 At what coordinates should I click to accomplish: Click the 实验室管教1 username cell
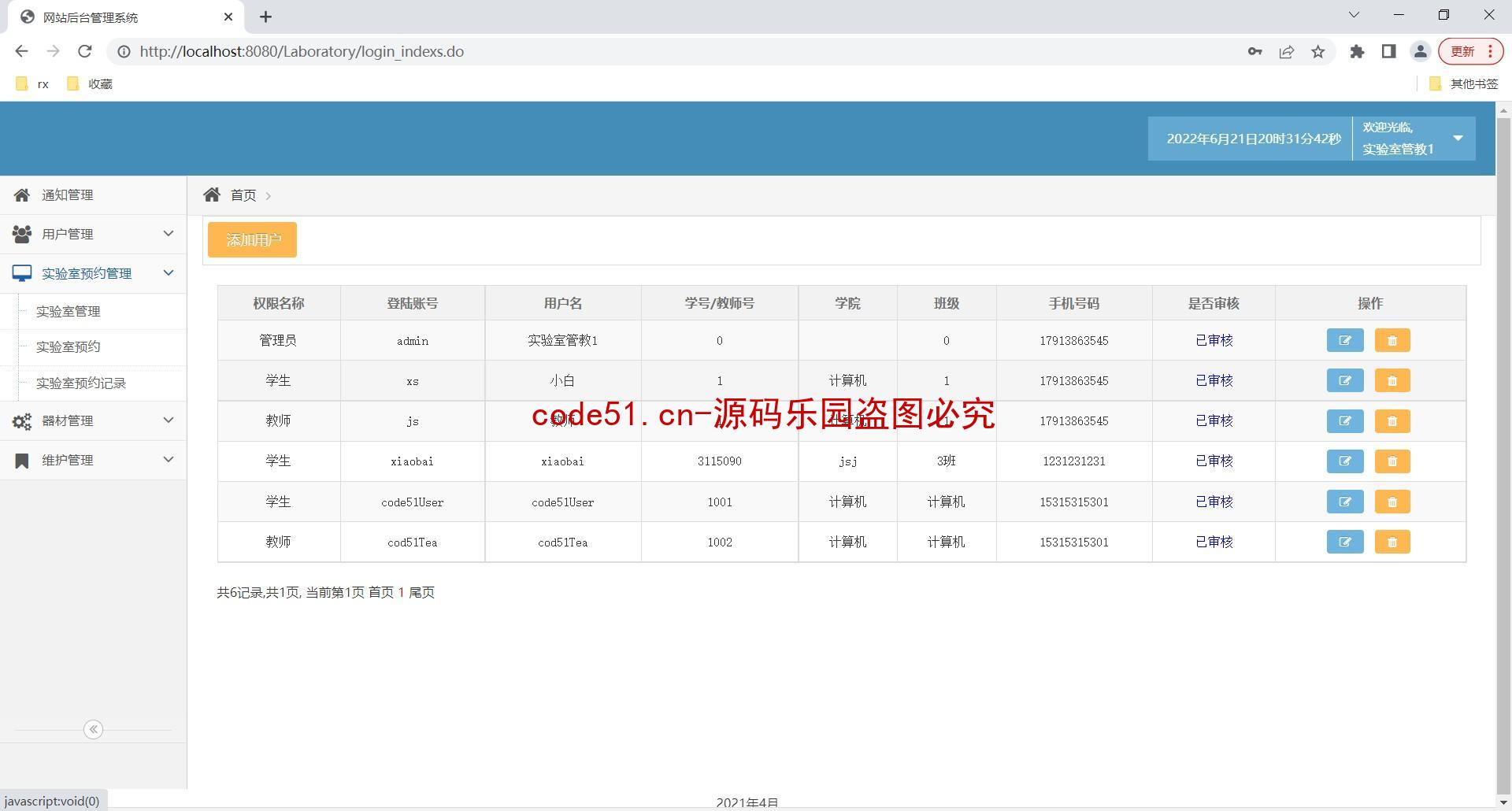tap(562, 341)
